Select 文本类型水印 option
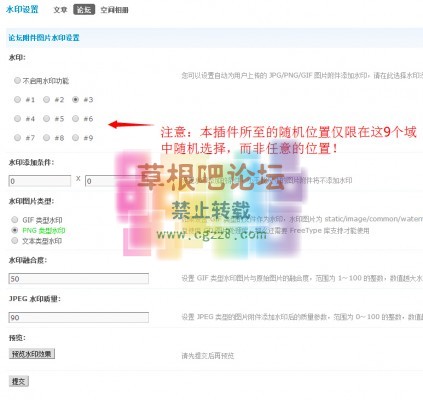This screenshot has height=400, width=423. (x=15, y=240)
